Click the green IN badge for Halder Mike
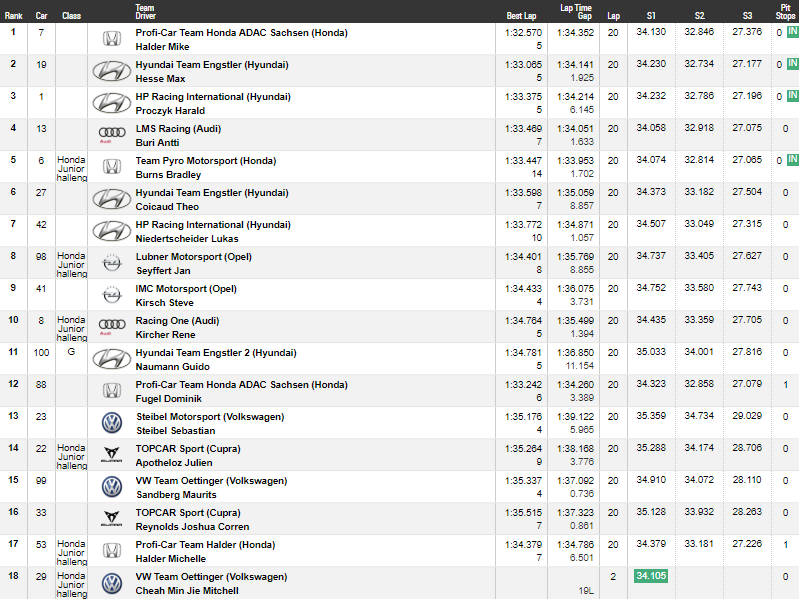 click(793, 32)
